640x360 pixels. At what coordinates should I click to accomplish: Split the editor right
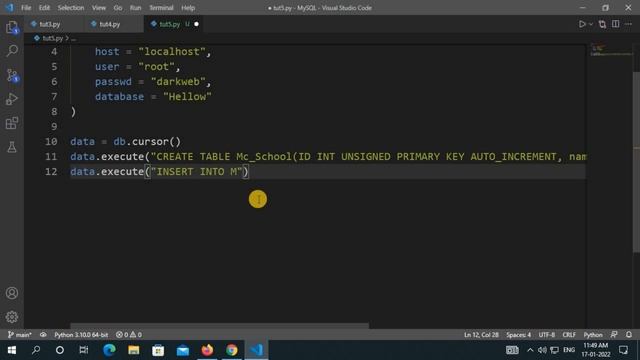pos(616,24)
